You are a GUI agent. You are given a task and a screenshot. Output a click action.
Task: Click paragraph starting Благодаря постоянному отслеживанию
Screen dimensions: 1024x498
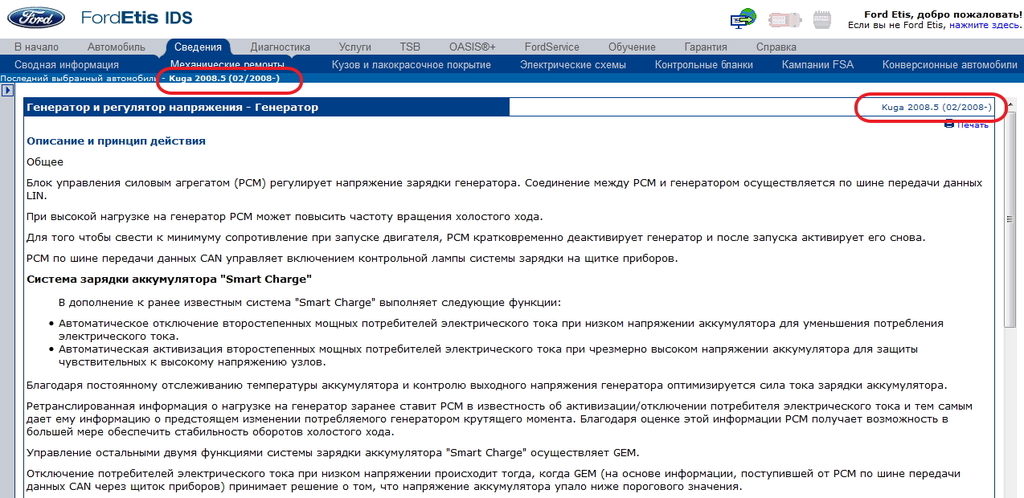coord(487,385)
